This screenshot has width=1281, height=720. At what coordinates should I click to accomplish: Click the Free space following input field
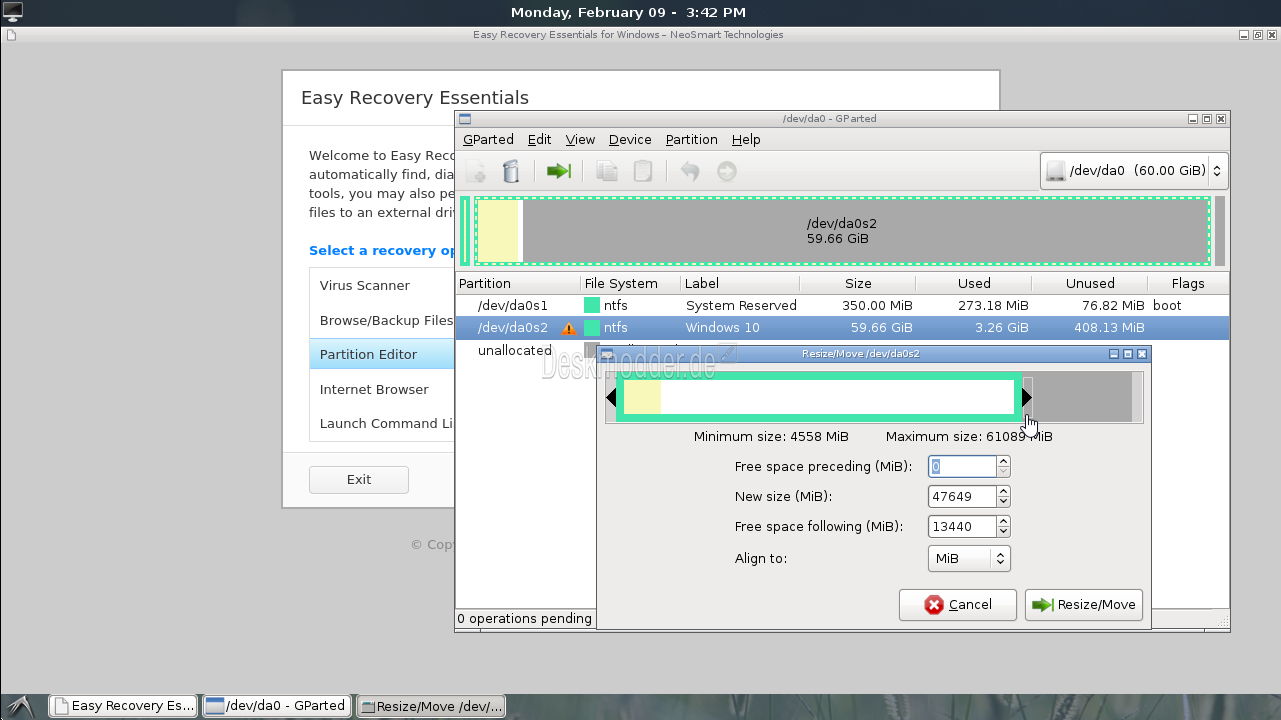[x=962, y=526]
